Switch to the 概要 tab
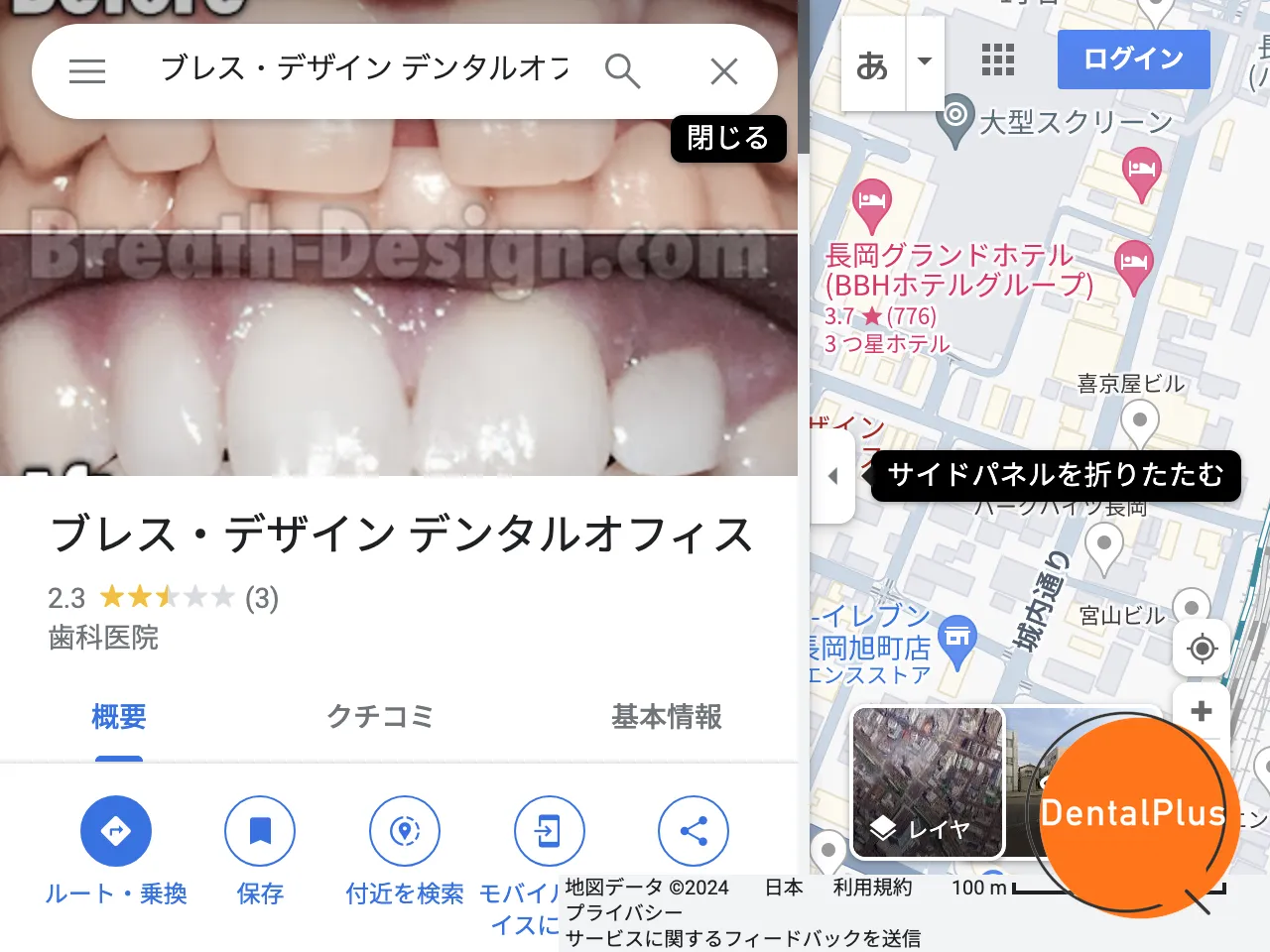Viewport: 1270px width, 952px height. pos(119,717)
